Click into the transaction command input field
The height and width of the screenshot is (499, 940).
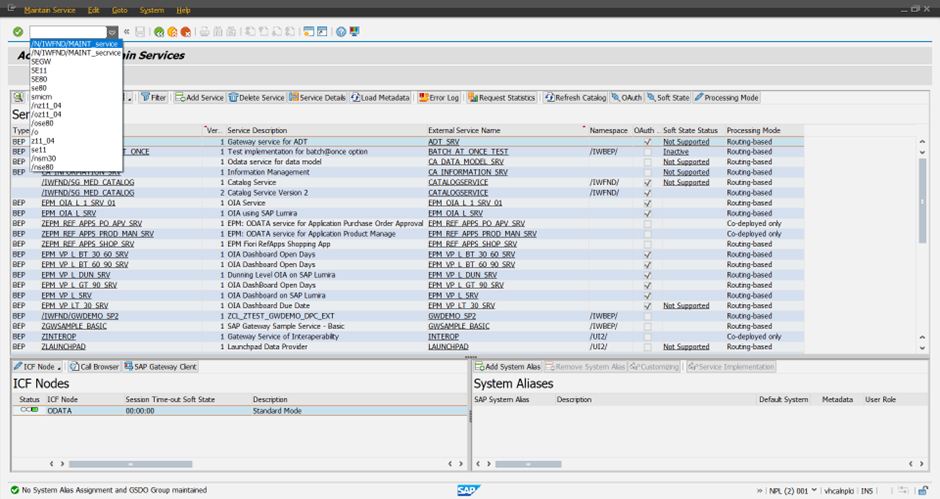pyautogui.click(x=68, y=32)
